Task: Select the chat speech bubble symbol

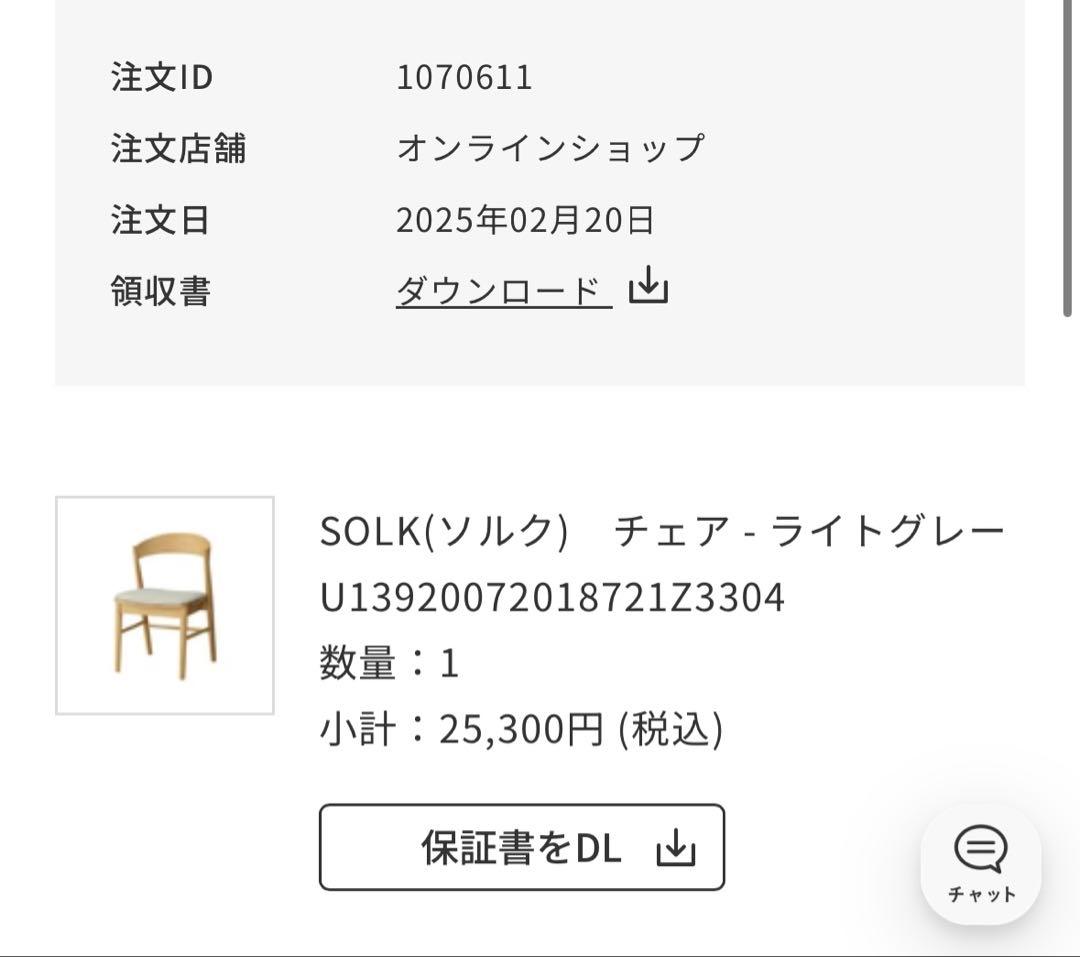Action: (x=979, y=849)
